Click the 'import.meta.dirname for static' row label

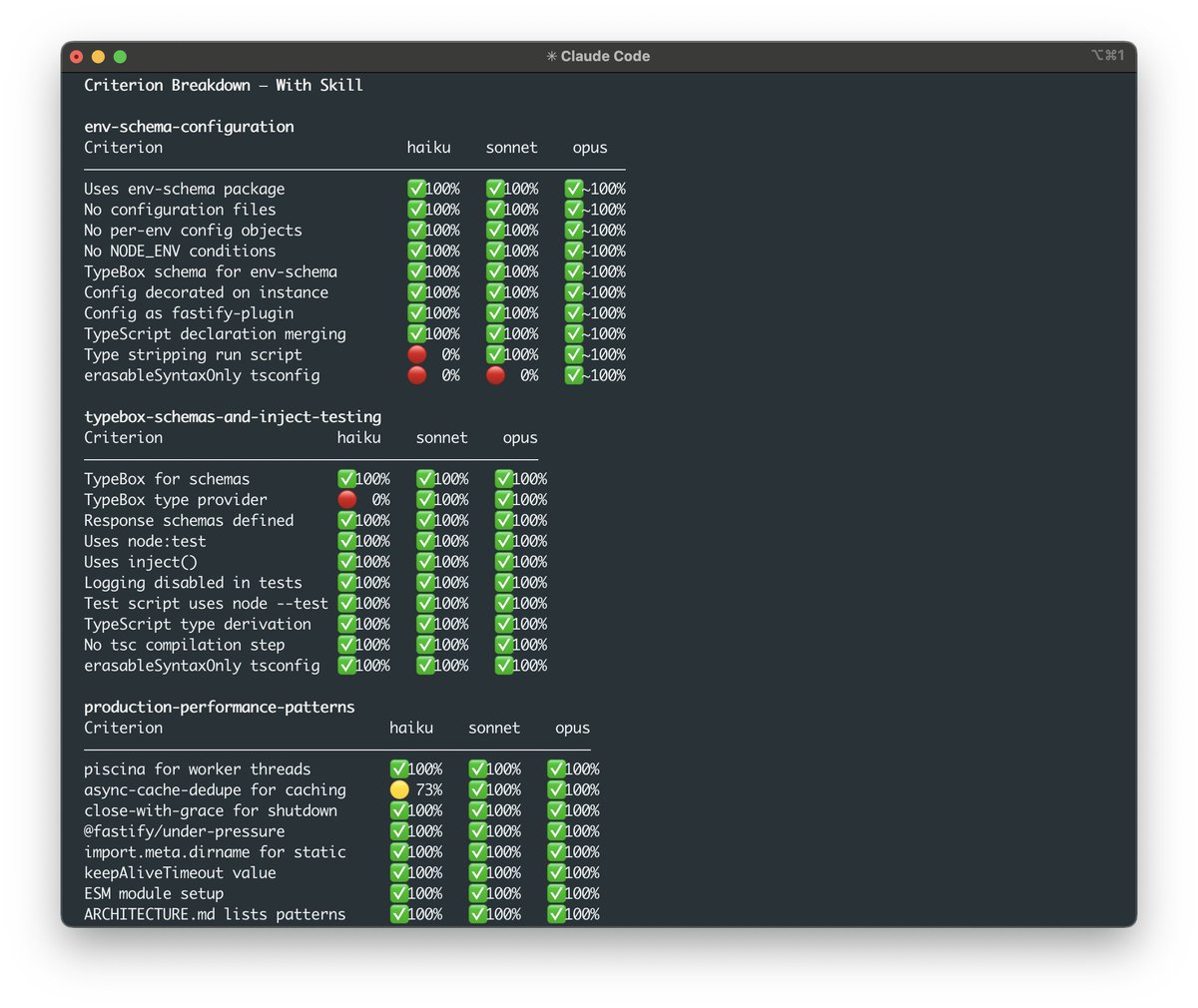pyautogui.click(x=215, y=852)
